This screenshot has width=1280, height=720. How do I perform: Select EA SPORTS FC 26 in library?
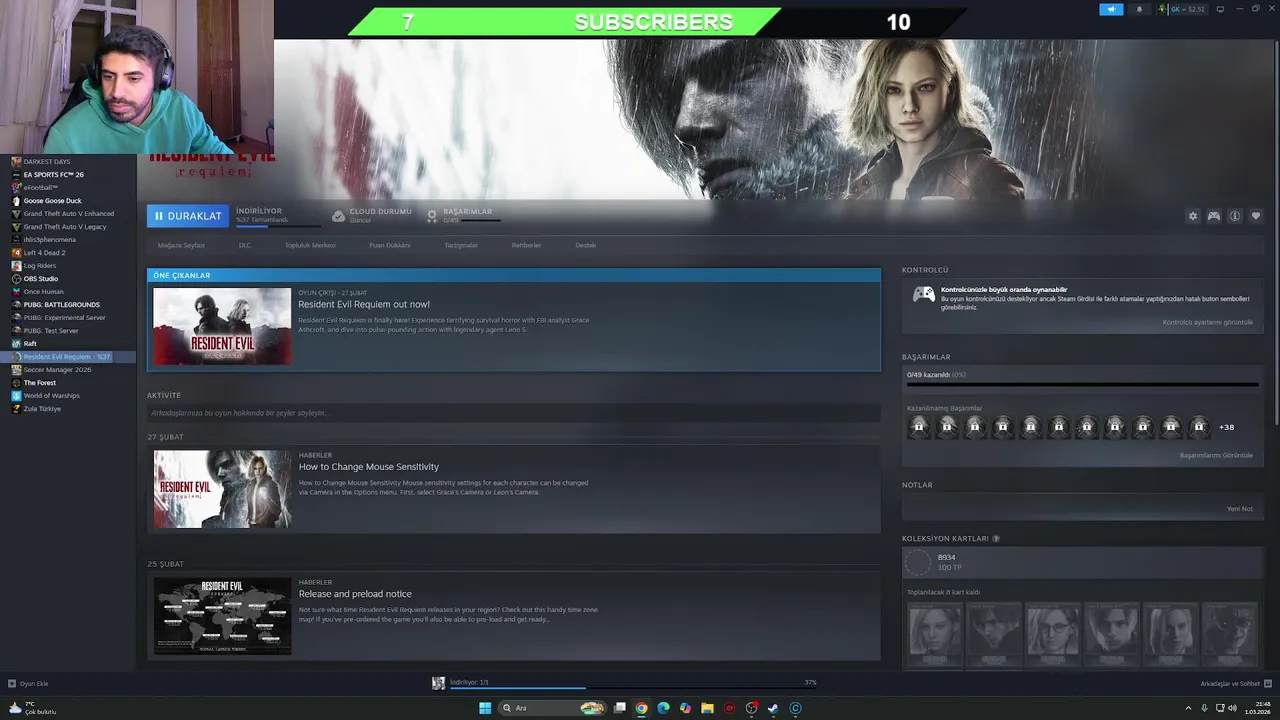[53, 174]
